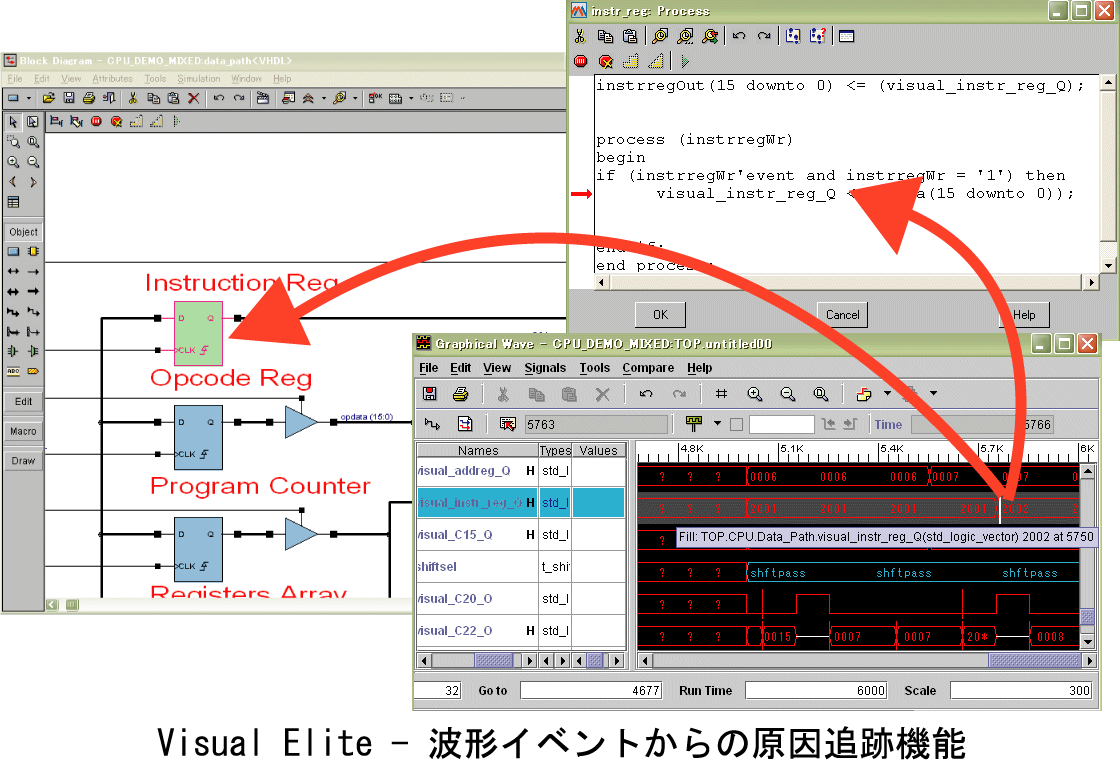The height and width of the screenshot is (761, 1120).
Task: Select the visual_C22_O signal row
Action: point(521,631)
